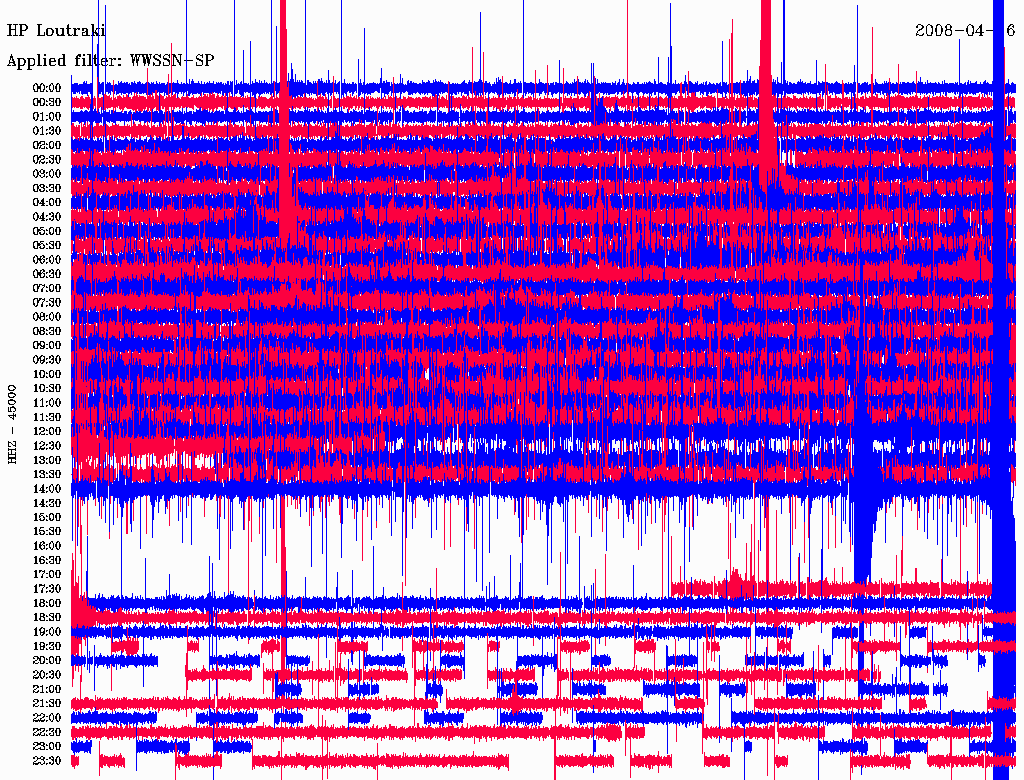Select the 10:30 time label
1024x780 pixels.
point(47,389)
